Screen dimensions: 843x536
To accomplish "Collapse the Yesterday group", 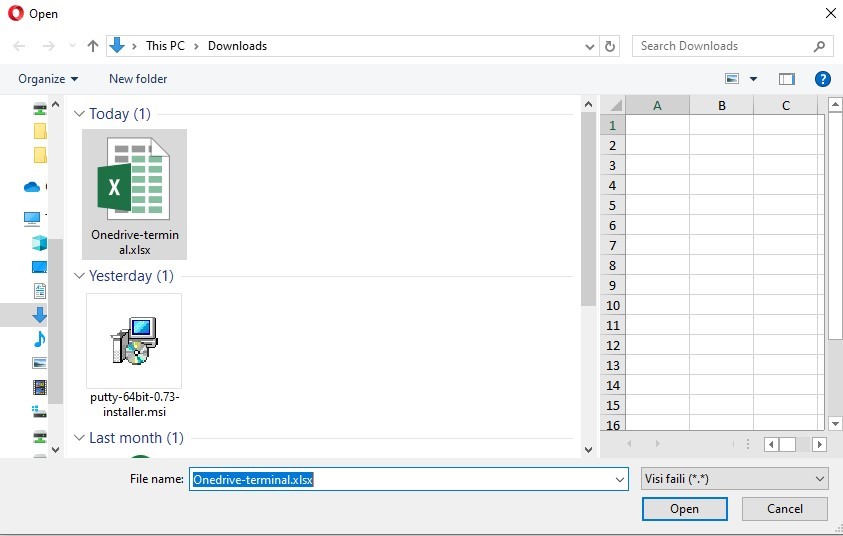I will click(x=80, y=276).
